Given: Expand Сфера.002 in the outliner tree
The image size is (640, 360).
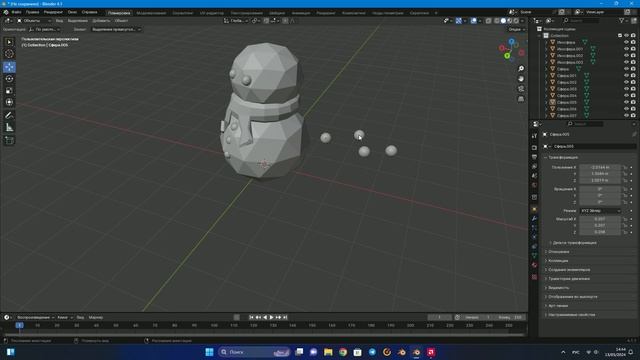Looking at the screenshot, I should pyautogui.click(x=546, y=82).
